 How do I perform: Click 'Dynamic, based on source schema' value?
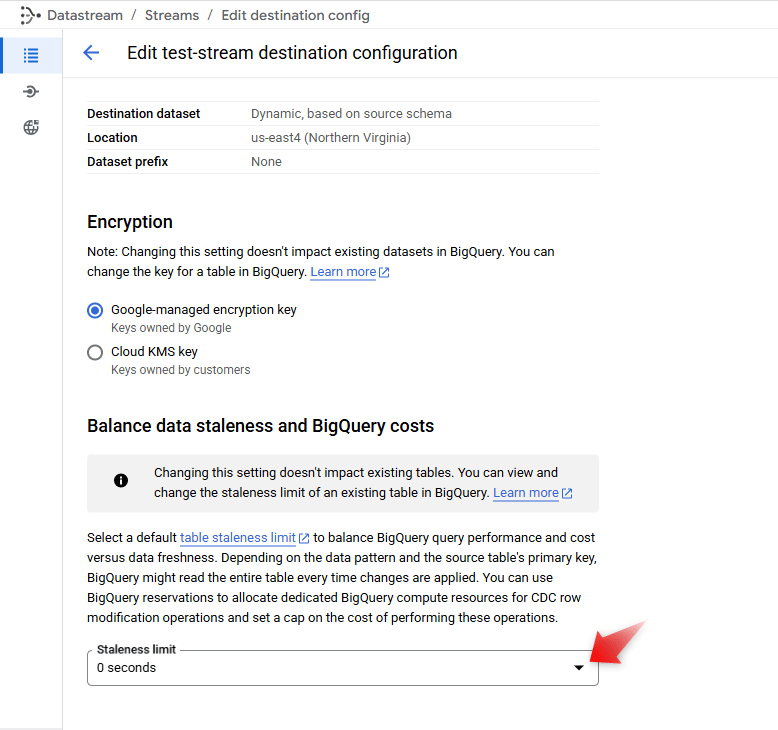(351, 114)
